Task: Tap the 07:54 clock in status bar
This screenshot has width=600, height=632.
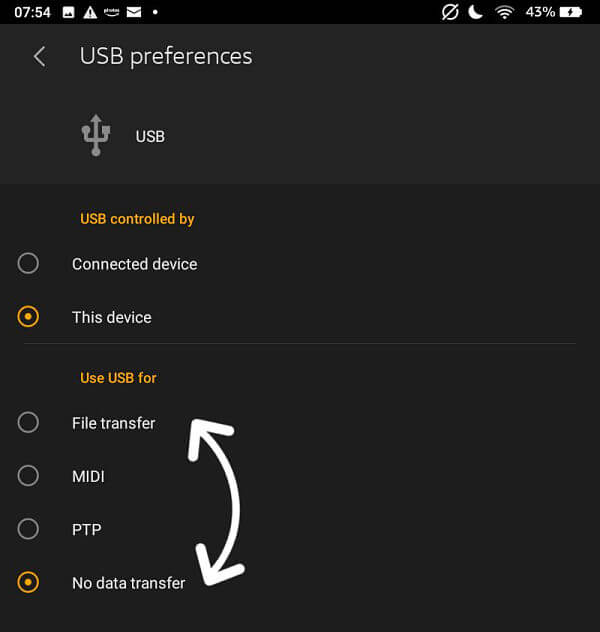Action: [x=32, y=12]
